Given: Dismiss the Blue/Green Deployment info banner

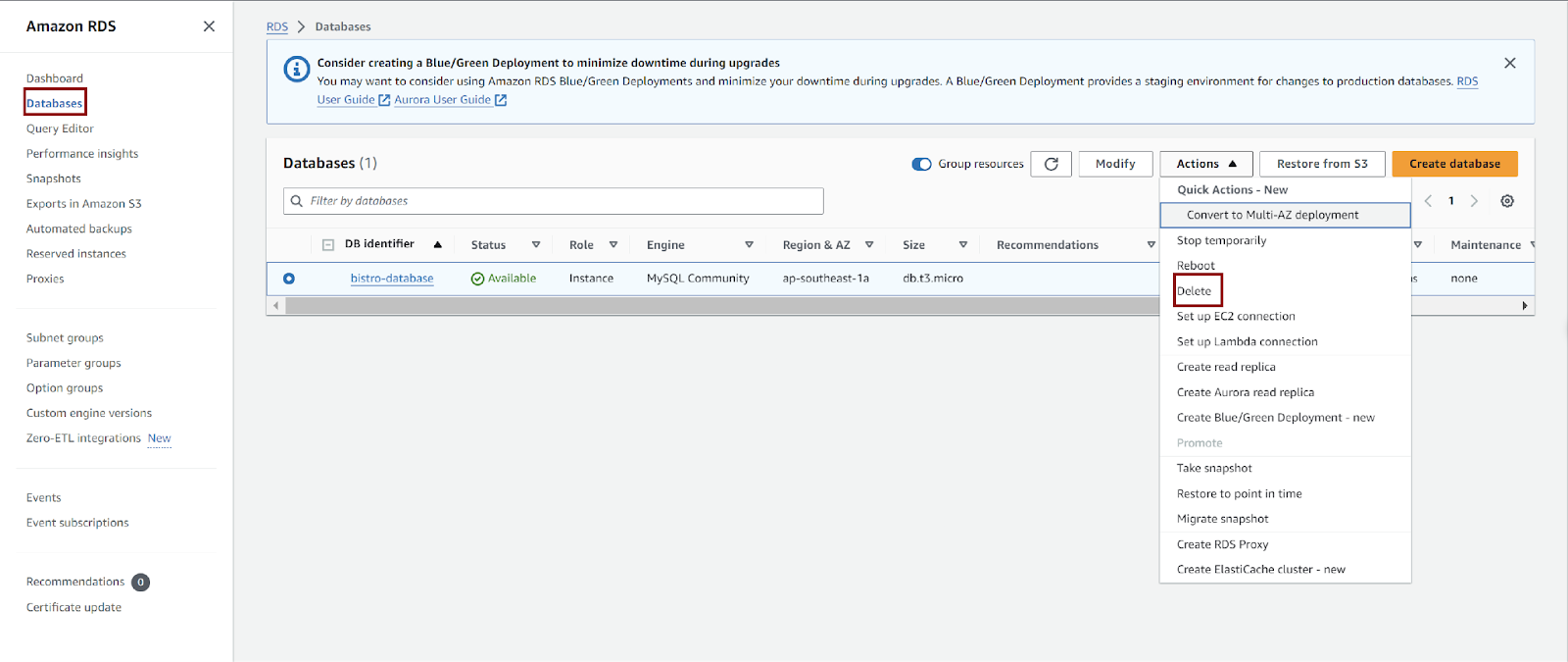Looking at the screenshot, I should [1510, 63].
